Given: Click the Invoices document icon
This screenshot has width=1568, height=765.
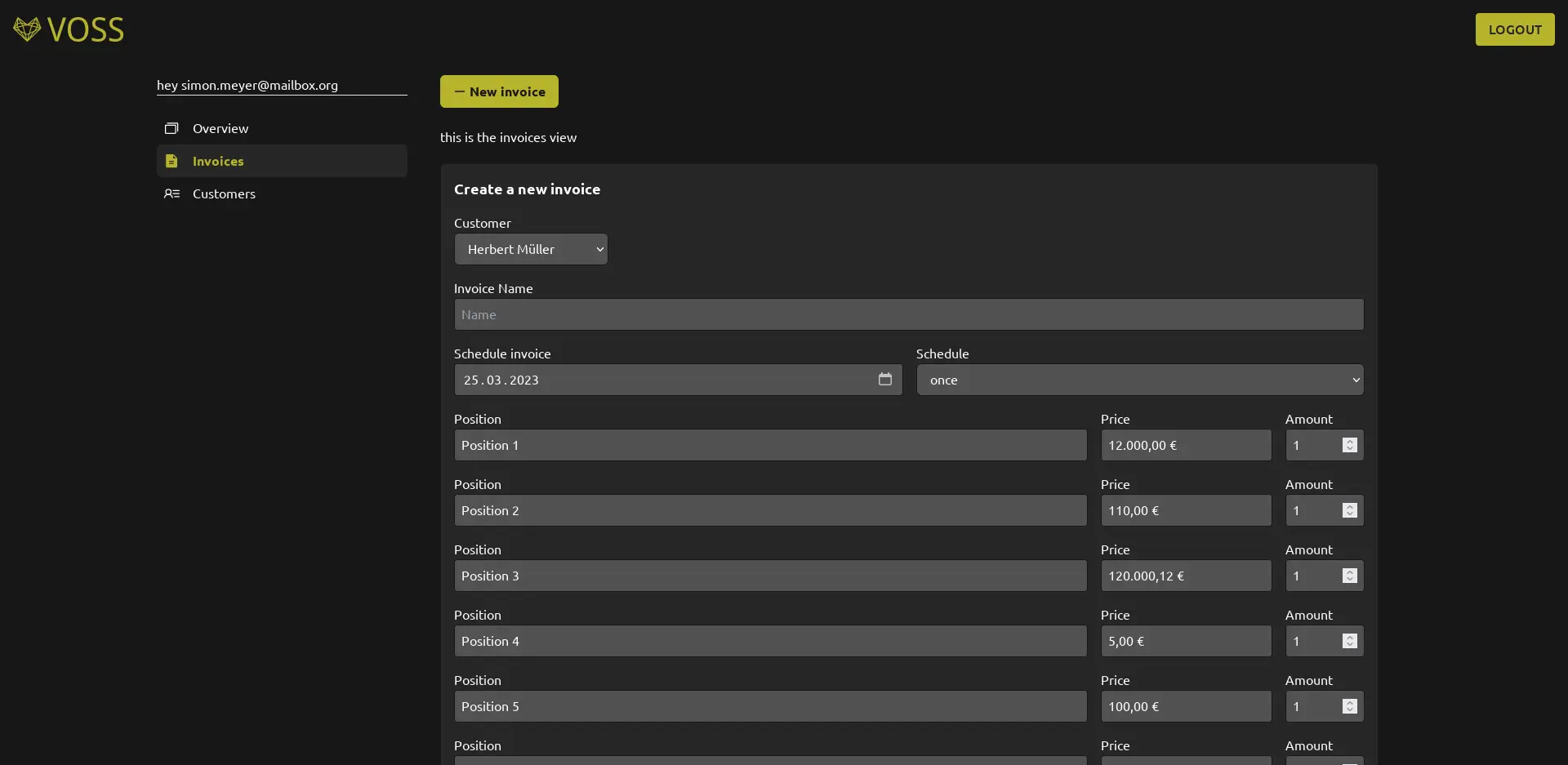Looking at the screenshot, I should [171, 161].
